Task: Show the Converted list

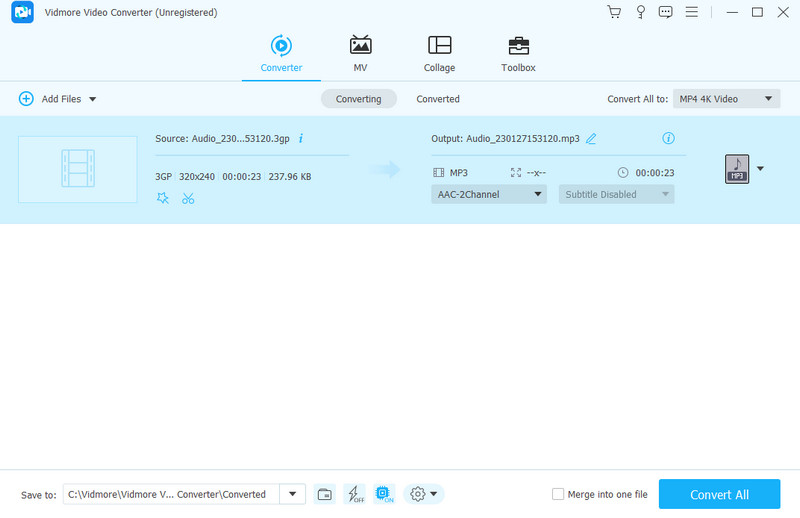Action: 438,99
